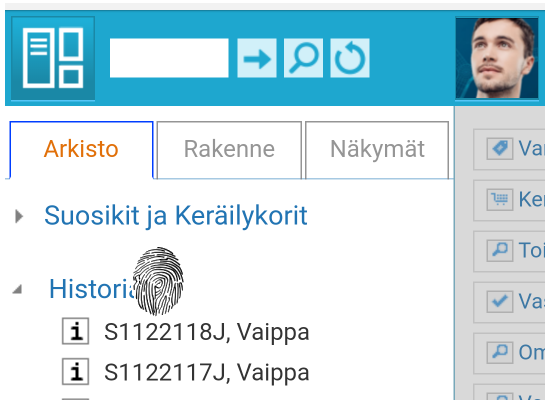Open search with the magnifier icon
Screen dimensions: 550x400
point(303,58)
